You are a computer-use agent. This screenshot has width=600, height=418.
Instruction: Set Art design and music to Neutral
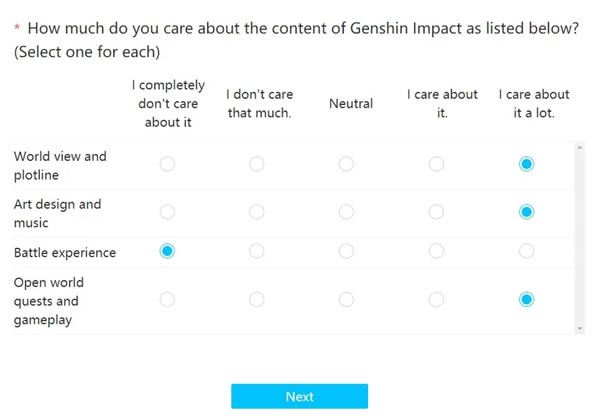click(346, 212)
